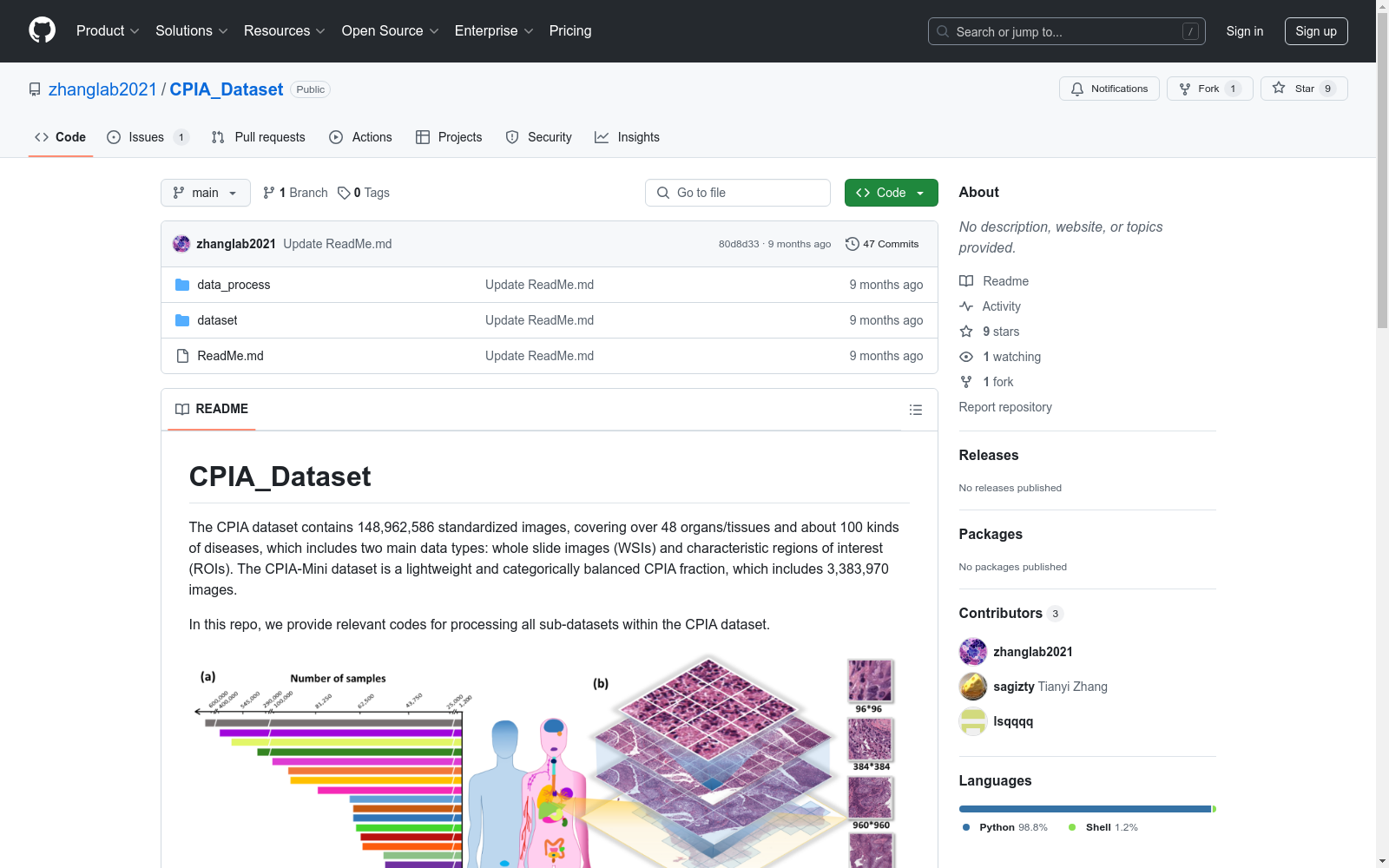The height and width of the screenshot is (868, 1389).
Task: Expand the main branch selector
Action: pyautogui.click(x=205, y=193)
